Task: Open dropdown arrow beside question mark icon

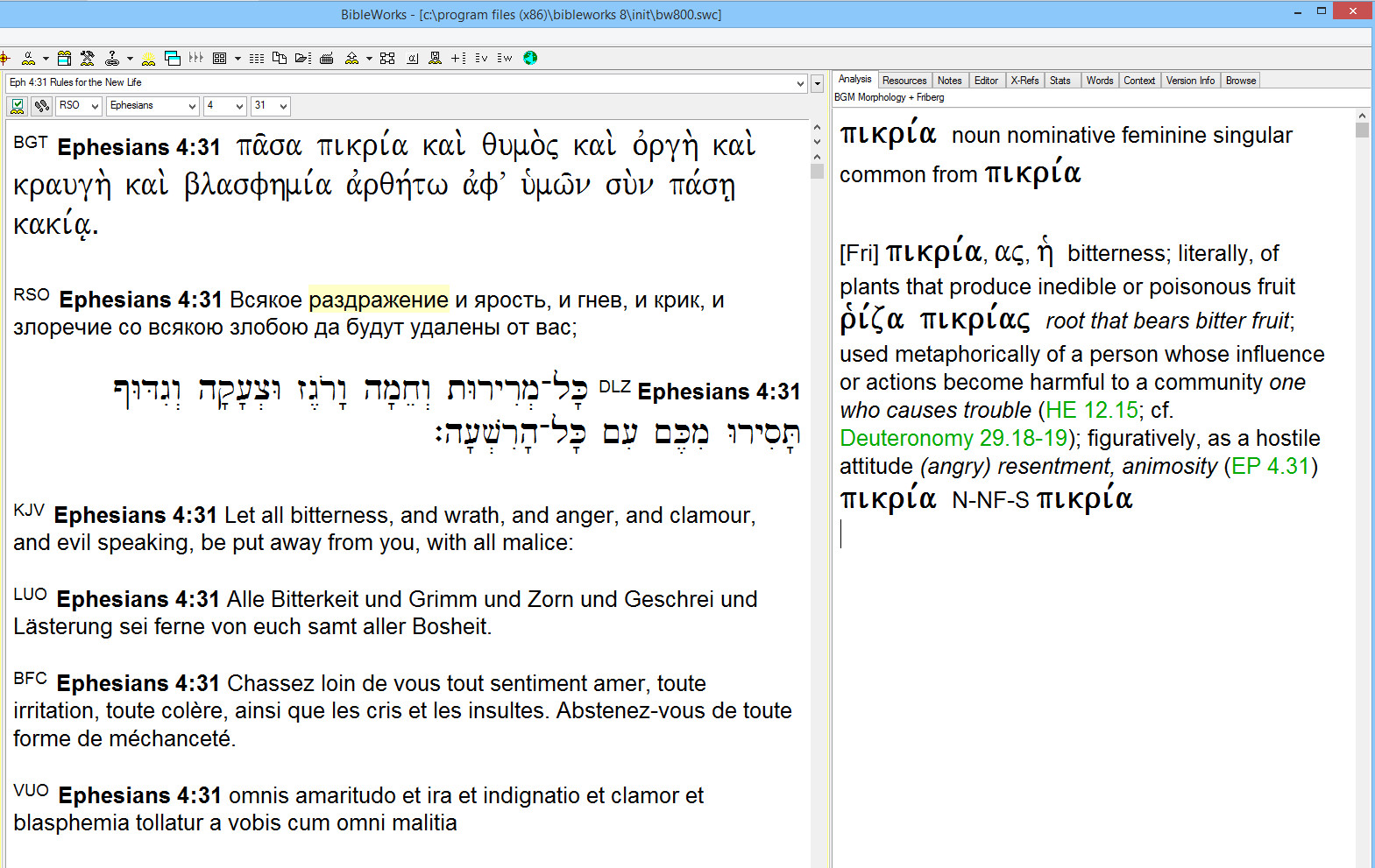Action: pos(130,59)
